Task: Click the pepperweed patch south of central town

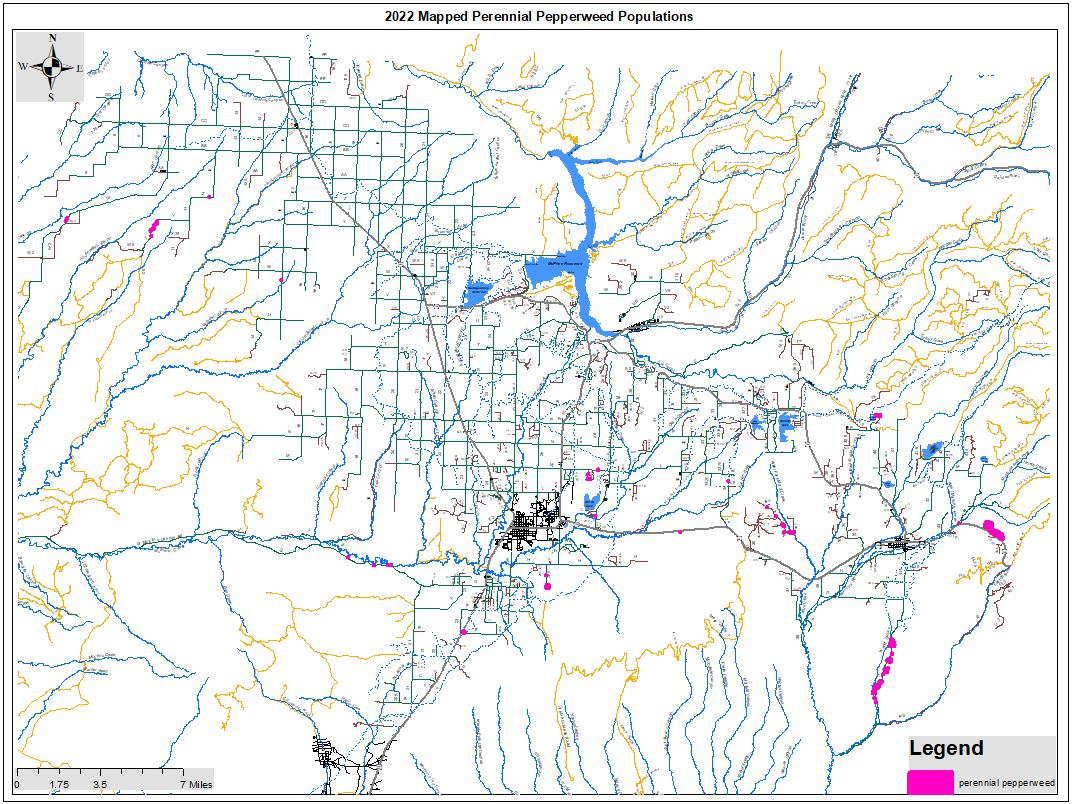Action: coord(548,580)
